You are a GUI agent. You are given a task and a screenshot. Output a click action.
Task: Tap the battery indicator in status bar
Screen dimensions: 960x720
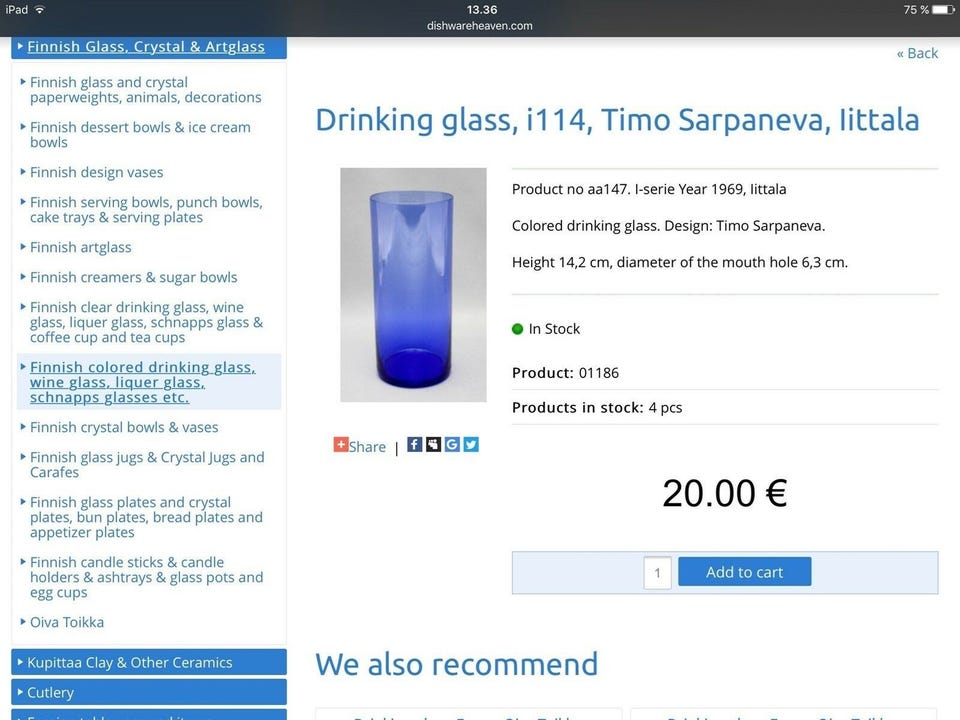point(943,10)
